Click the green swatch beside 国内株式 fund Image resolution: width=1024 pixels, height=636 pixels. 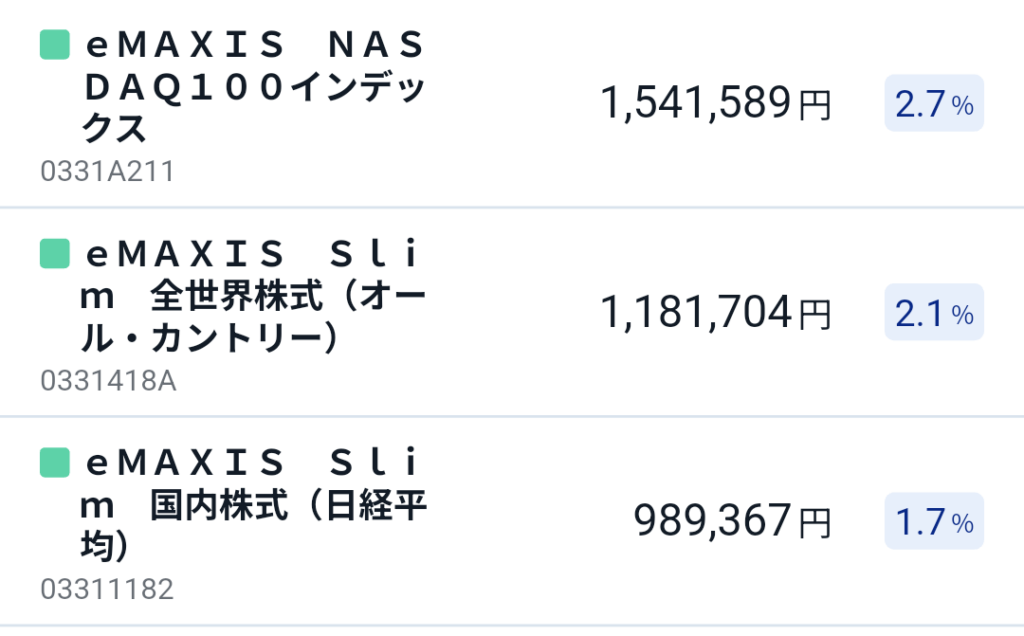(54, 462)
